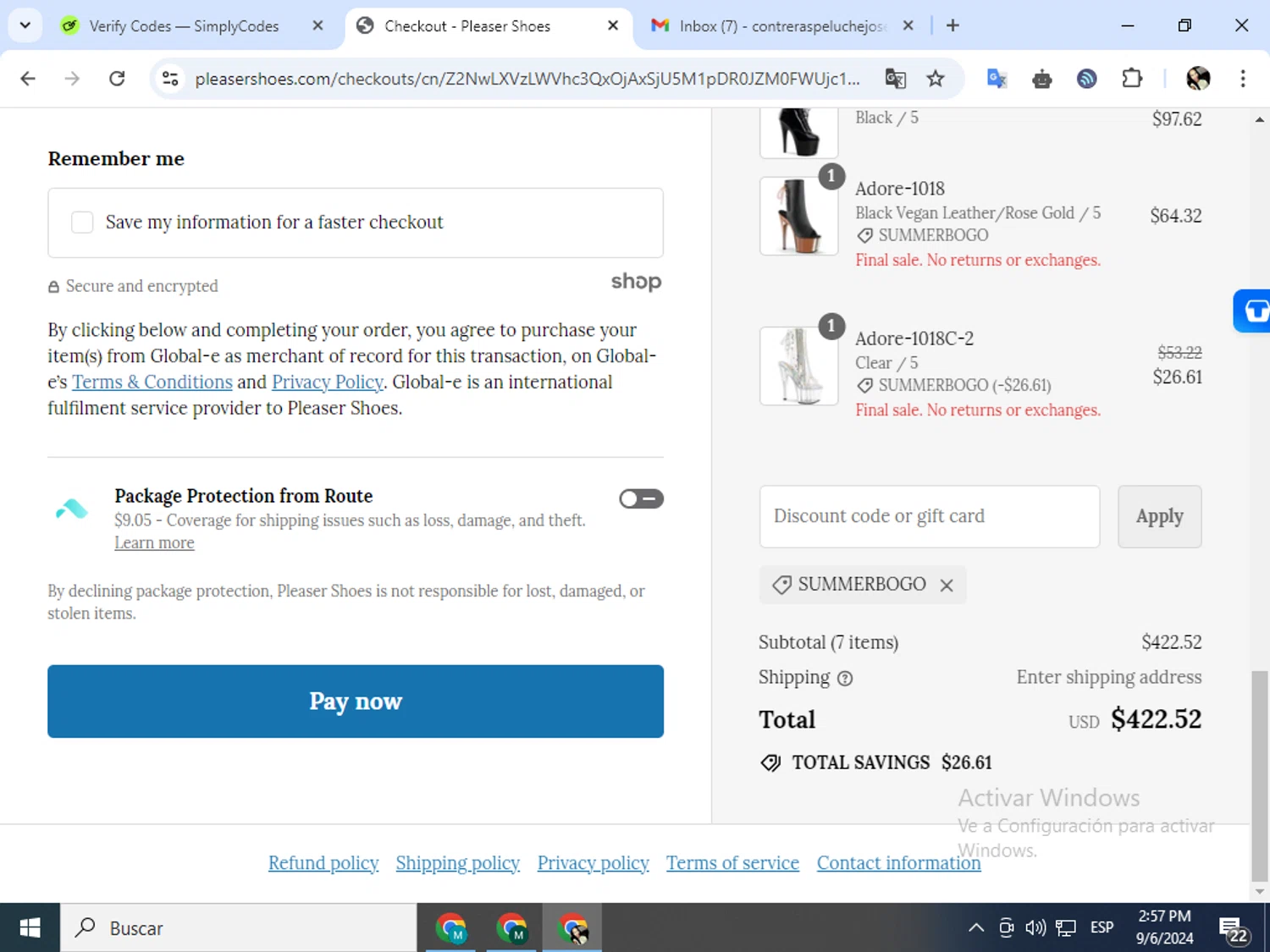This screenshot has height=952, width=1270.
Task: Open Refund policy link
Action: [323, 862]
